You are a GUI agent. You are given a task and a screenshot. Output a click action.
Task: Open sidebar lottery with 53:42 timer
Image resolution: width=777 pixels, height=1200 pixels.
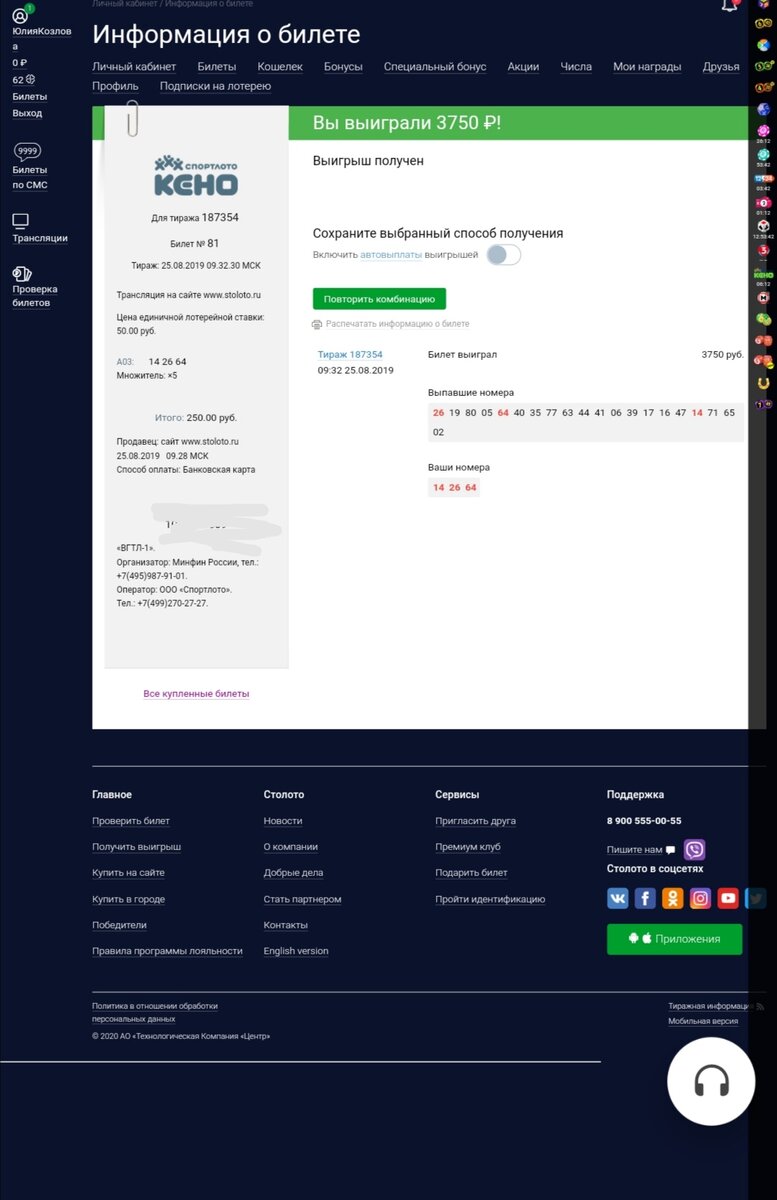click(x=763, y=155)
